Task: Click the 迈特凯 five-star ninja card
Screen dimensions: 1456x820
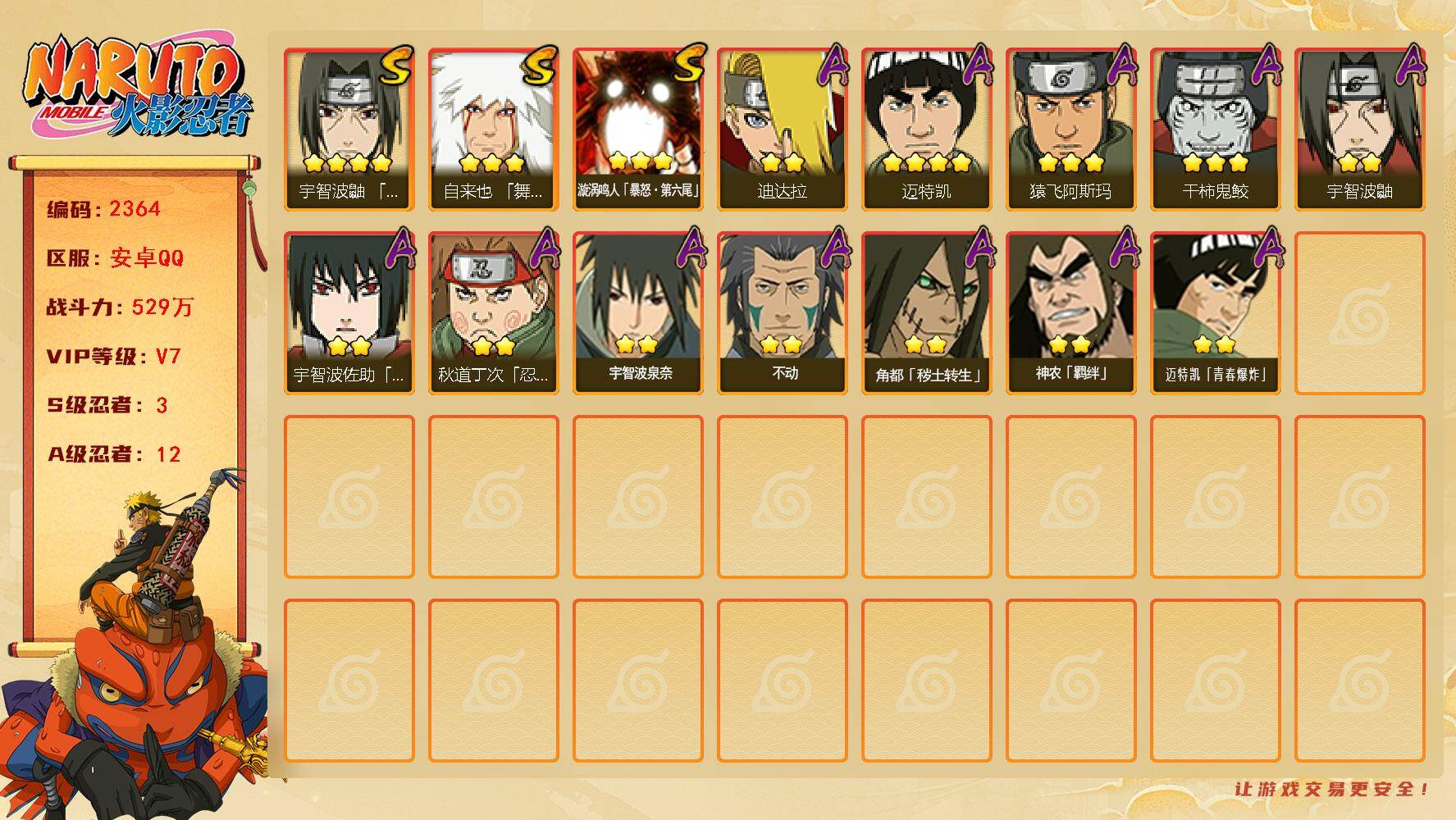Action: point(927,130)
